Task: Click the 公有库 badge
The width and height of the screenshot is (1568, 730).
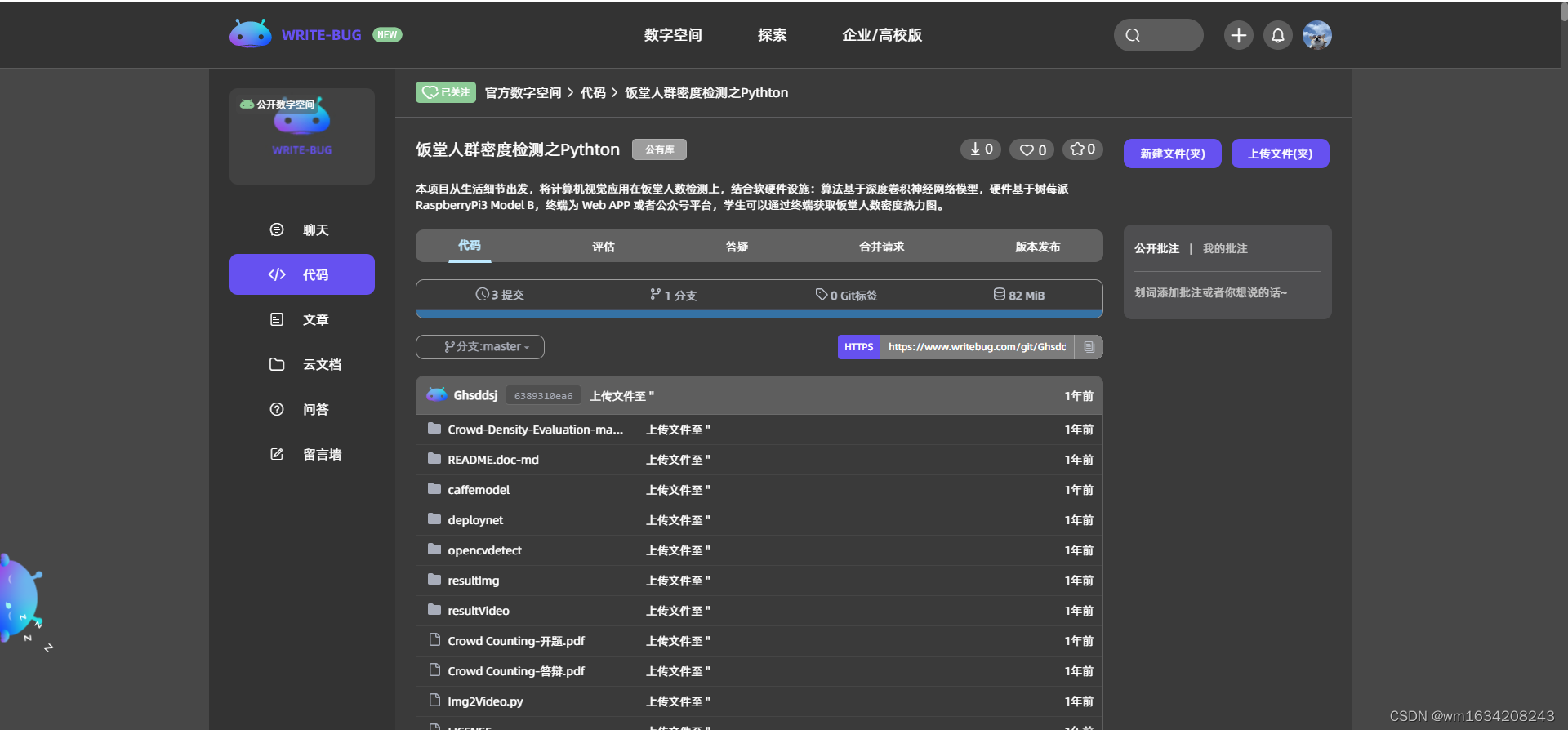Action: point(659,149)
